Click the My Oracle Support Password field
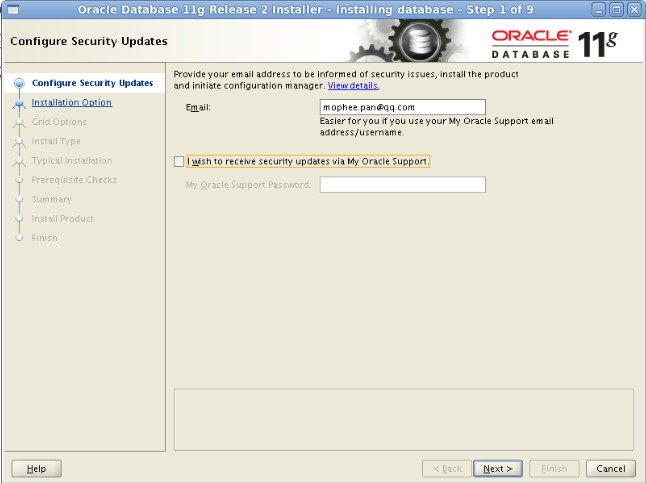 tap(403, 185)
